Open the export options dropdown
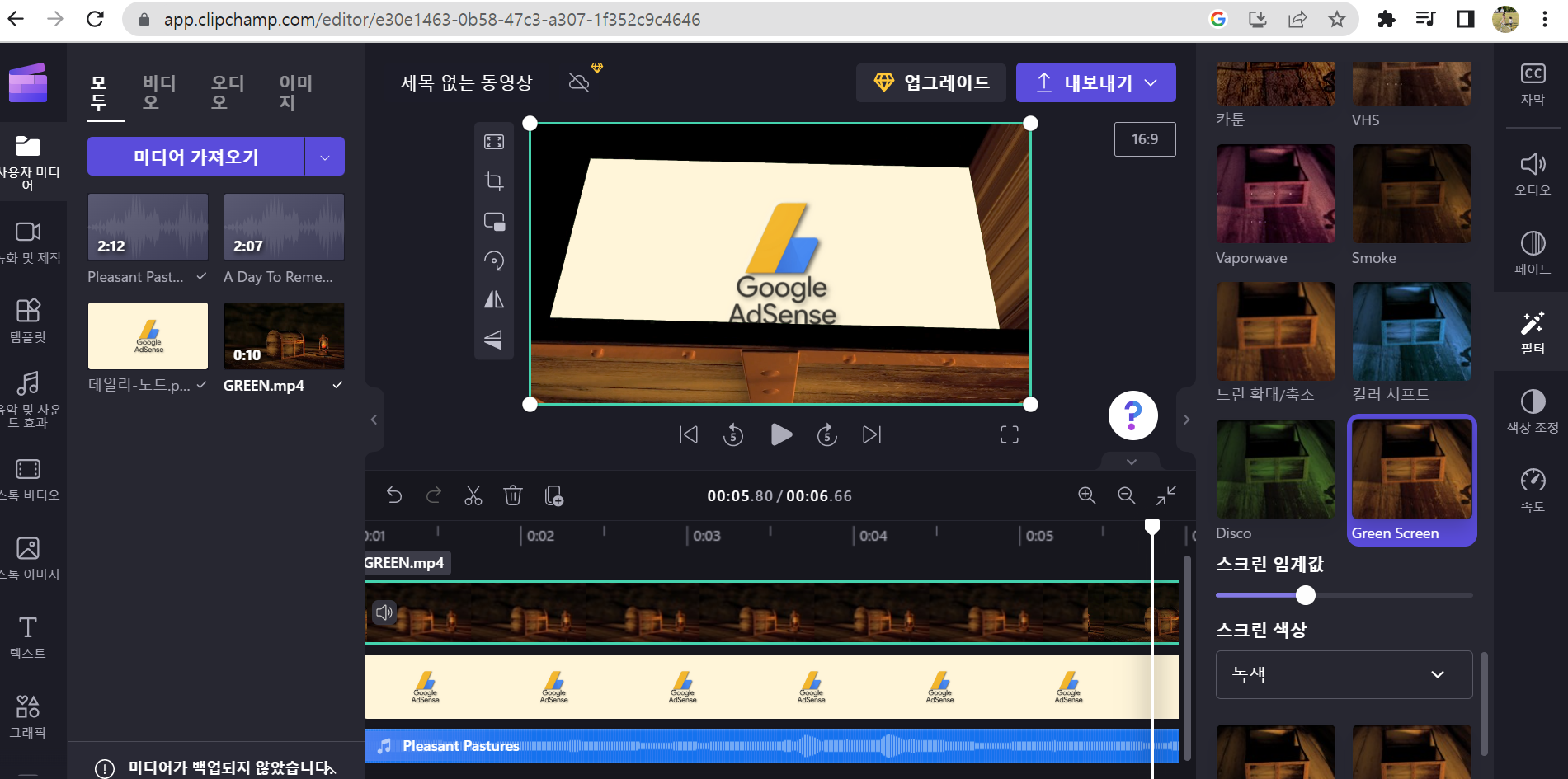Screen dimensions: 1568x779 [1151, 82]
